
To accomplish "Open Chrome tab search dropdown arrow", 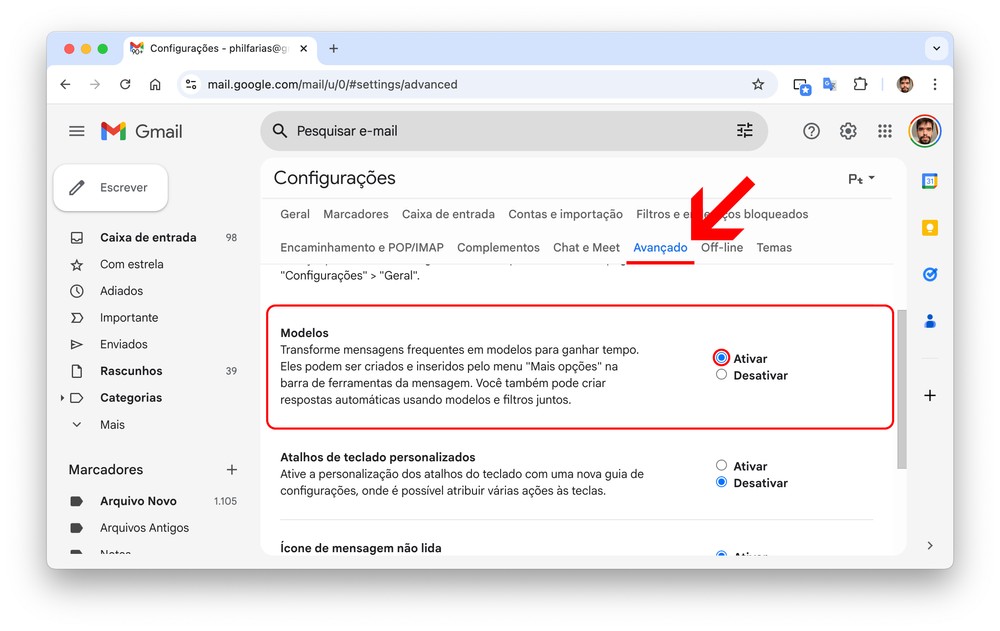I will (x=936, y=48).
